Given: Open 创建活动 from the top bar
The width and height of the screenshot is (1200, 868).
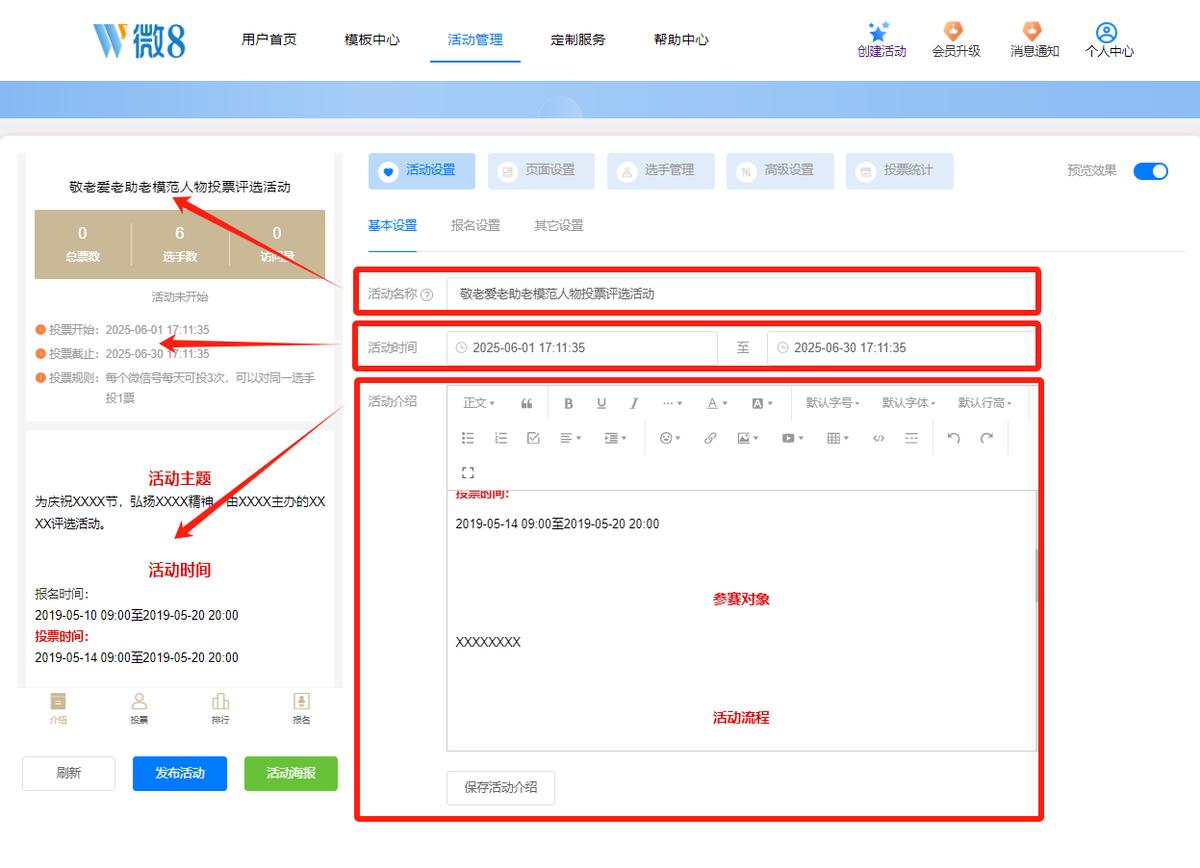Looking at the screenshot, I should [x=881, y=40].
